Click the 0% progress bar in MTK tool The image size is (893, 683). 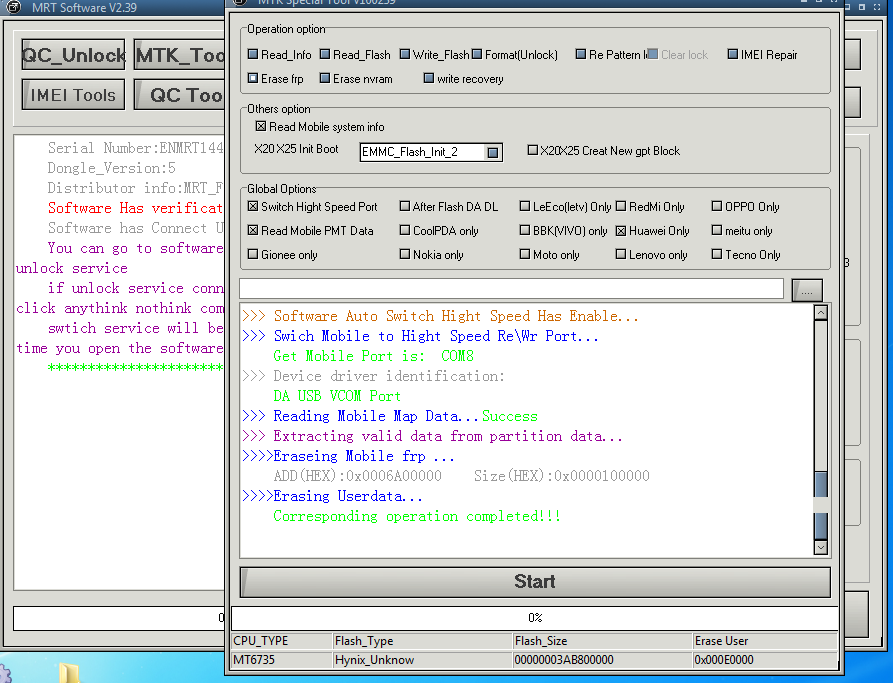pyautogui.click(x=535, y=618)
